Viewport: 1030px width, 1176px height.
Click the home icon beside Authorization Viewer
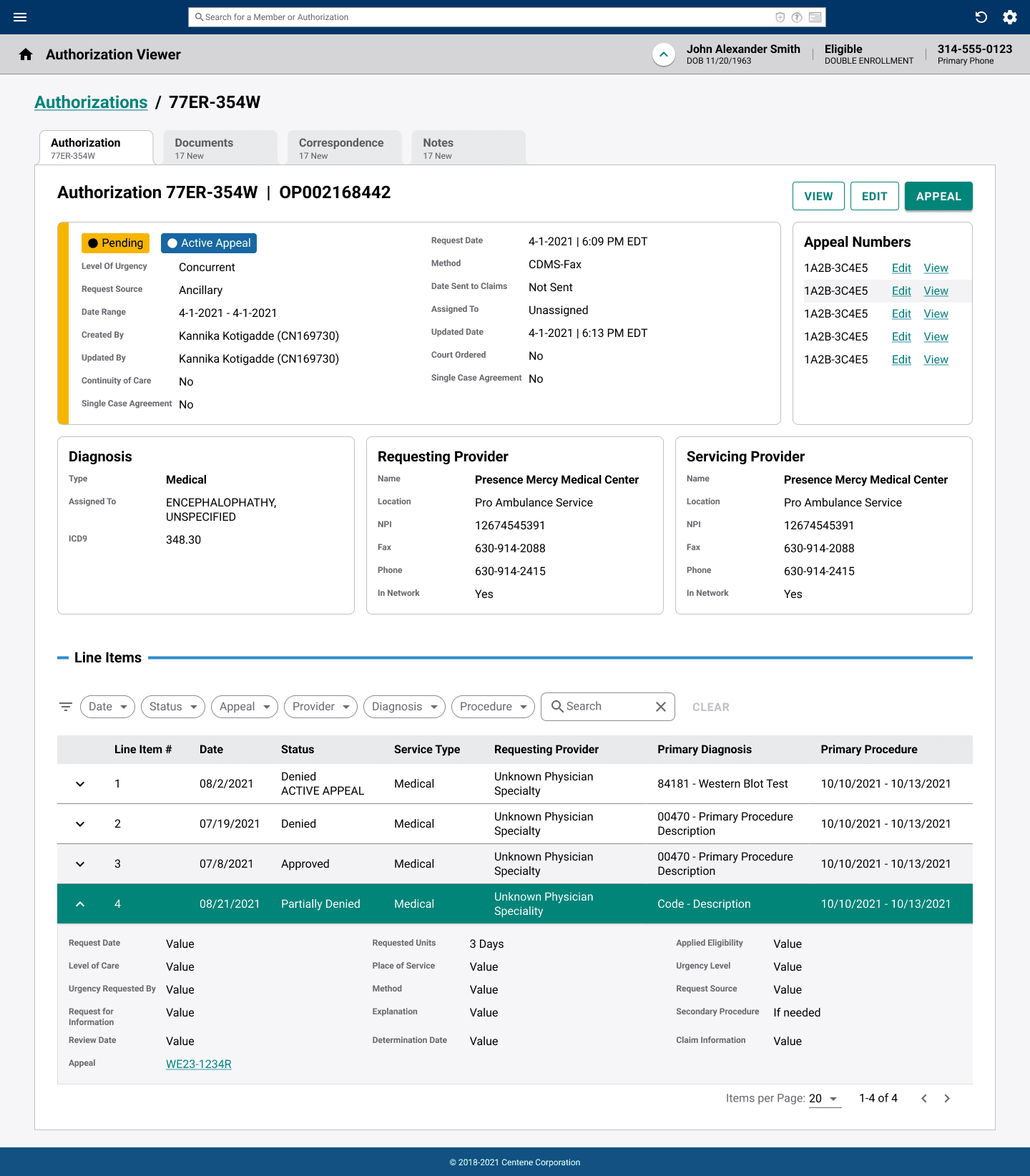point(26,54)
